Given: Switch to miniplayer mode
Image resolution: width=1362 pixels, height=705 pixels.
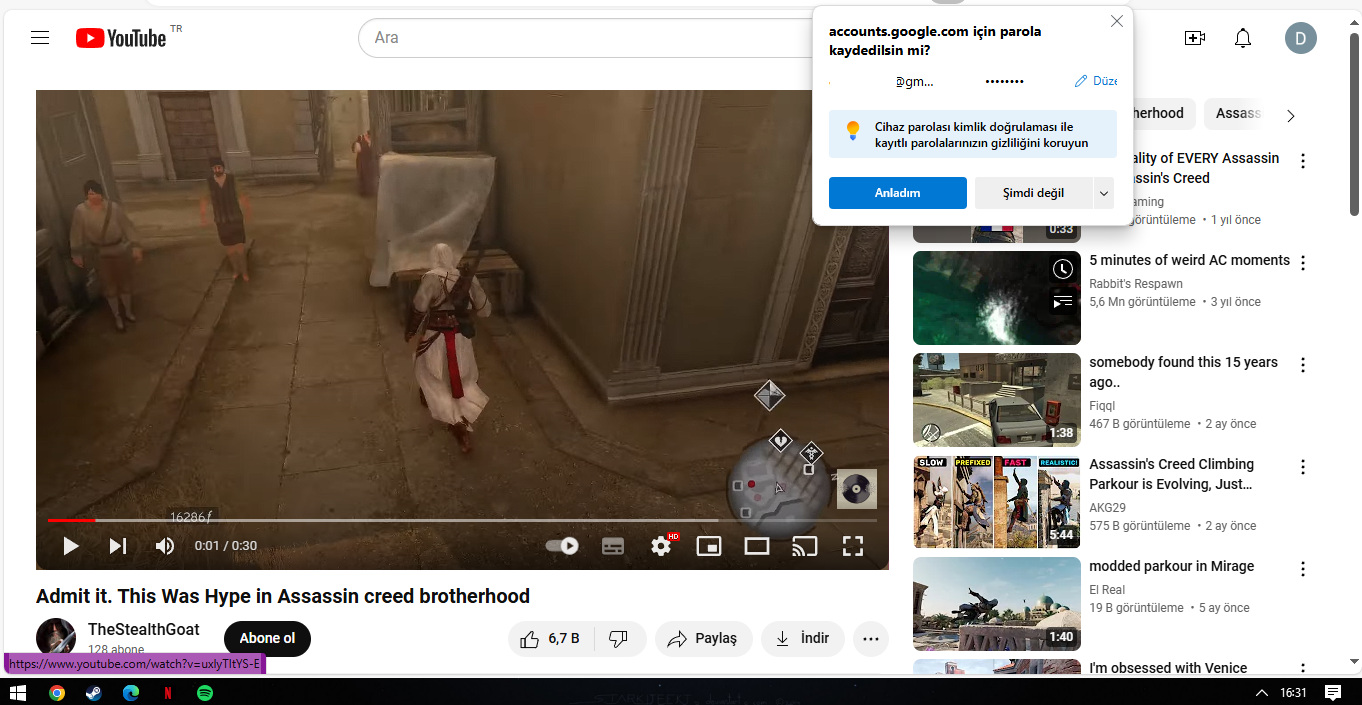Looking at the screenshot, I should (709, 546).
